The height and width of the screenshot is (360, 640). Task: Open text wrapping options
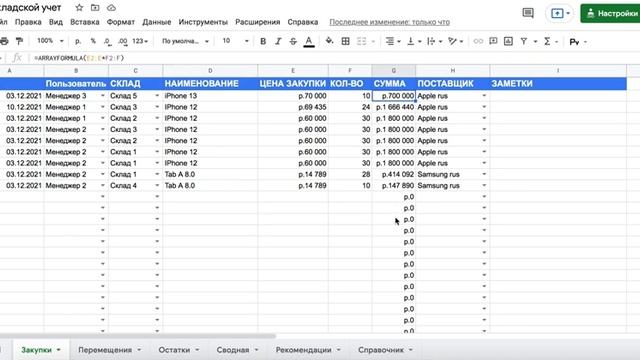point(434,41)
